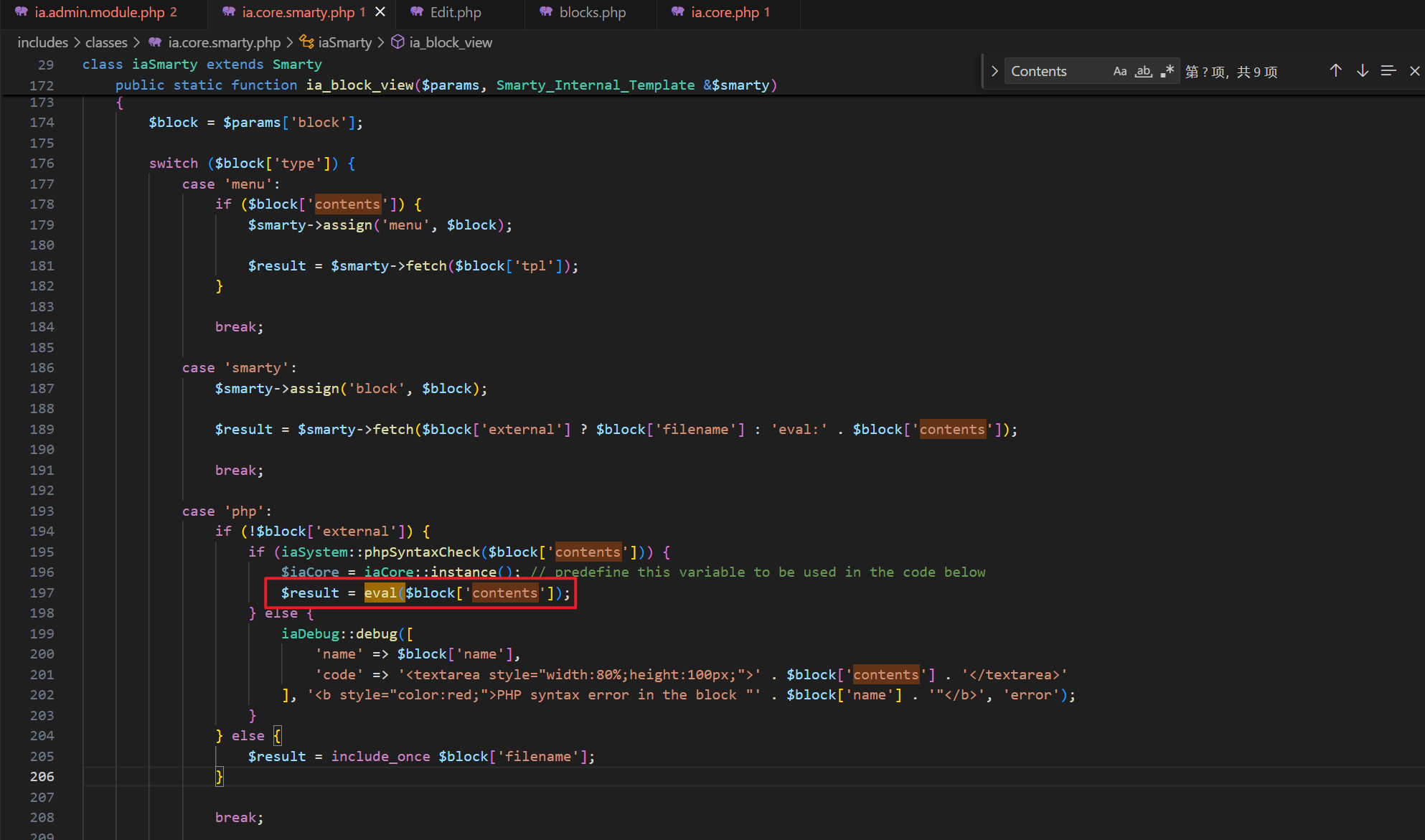Image resolution: width=1425 pixels, height=840 pixels.
Task: Switch to the ia.admin.module.php tab
Action: 100,12
